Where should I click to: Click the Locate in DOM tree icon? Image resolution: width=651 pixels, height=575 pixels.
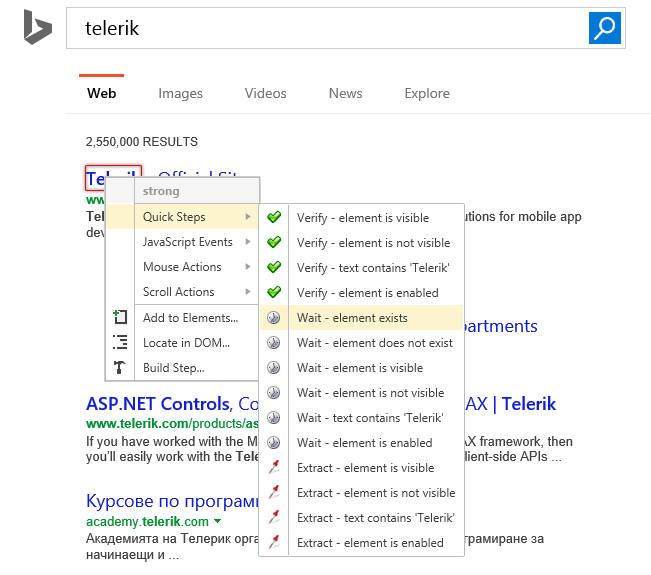[x=120, y=342]
